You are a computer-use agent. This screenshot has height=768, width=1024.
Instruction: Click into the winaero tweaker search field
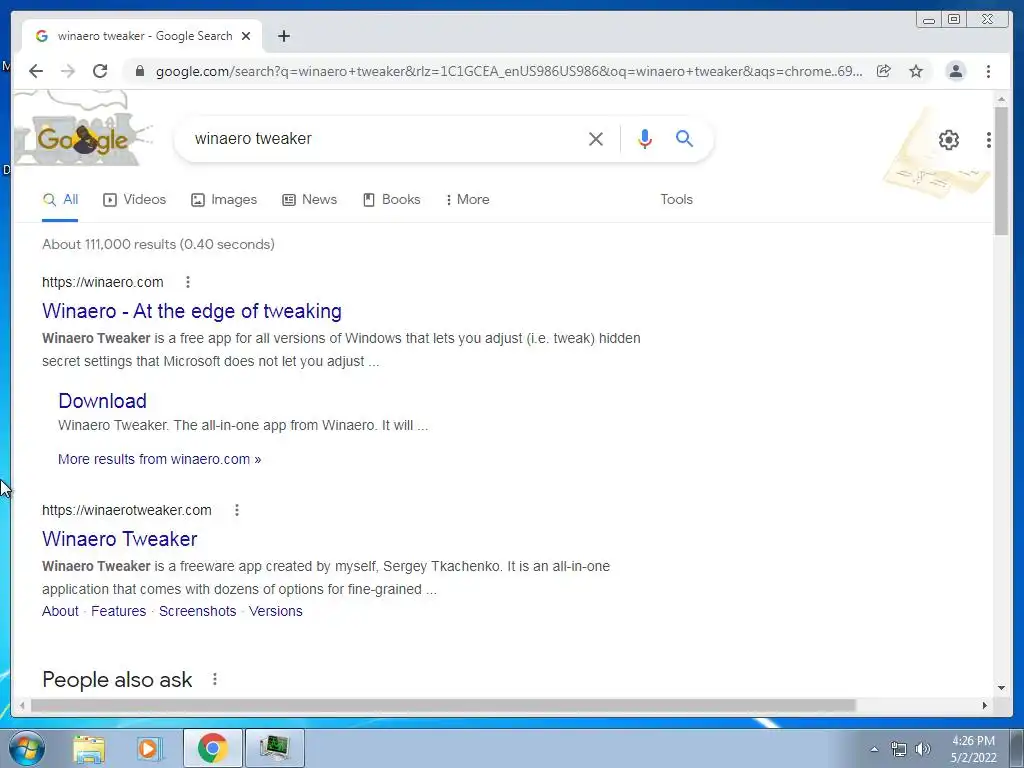point(382,138)
